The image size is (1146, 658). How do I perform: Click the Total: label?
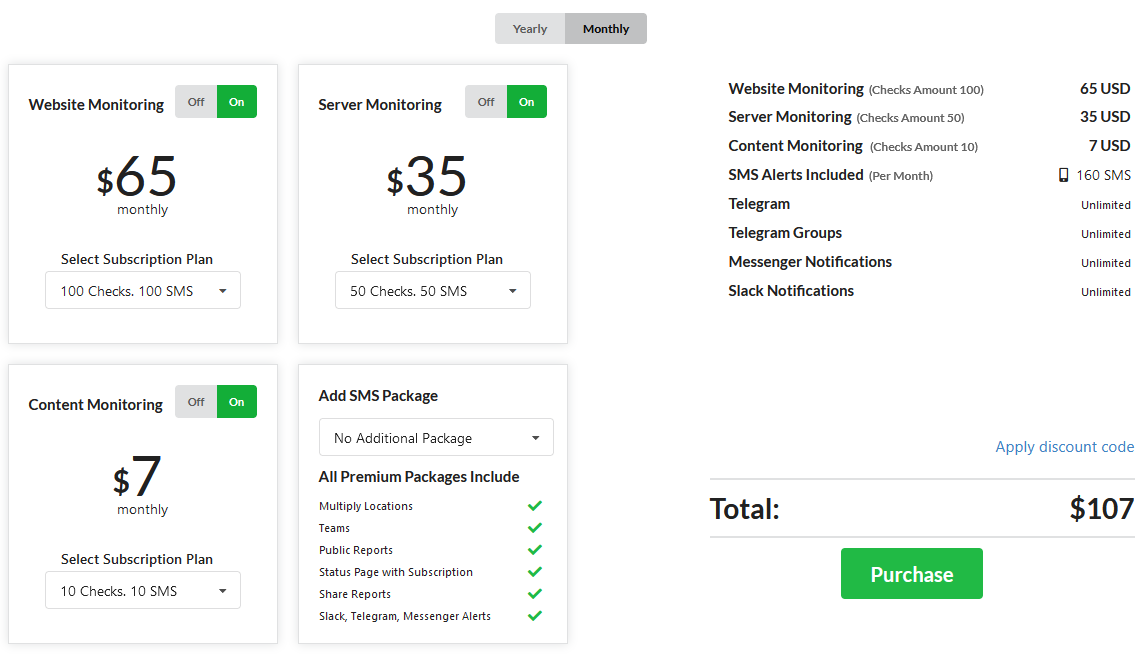(745, 508)
